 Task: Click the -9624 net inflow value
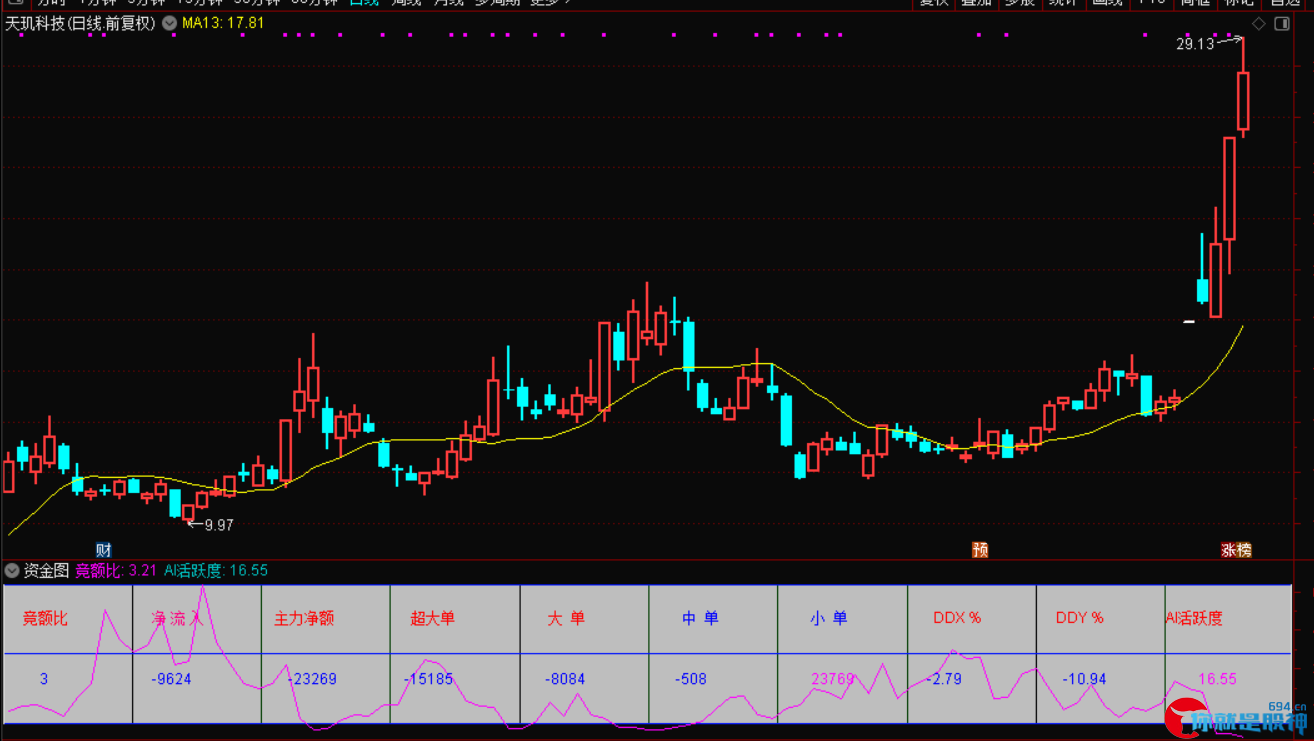click(x=171, y=679)
